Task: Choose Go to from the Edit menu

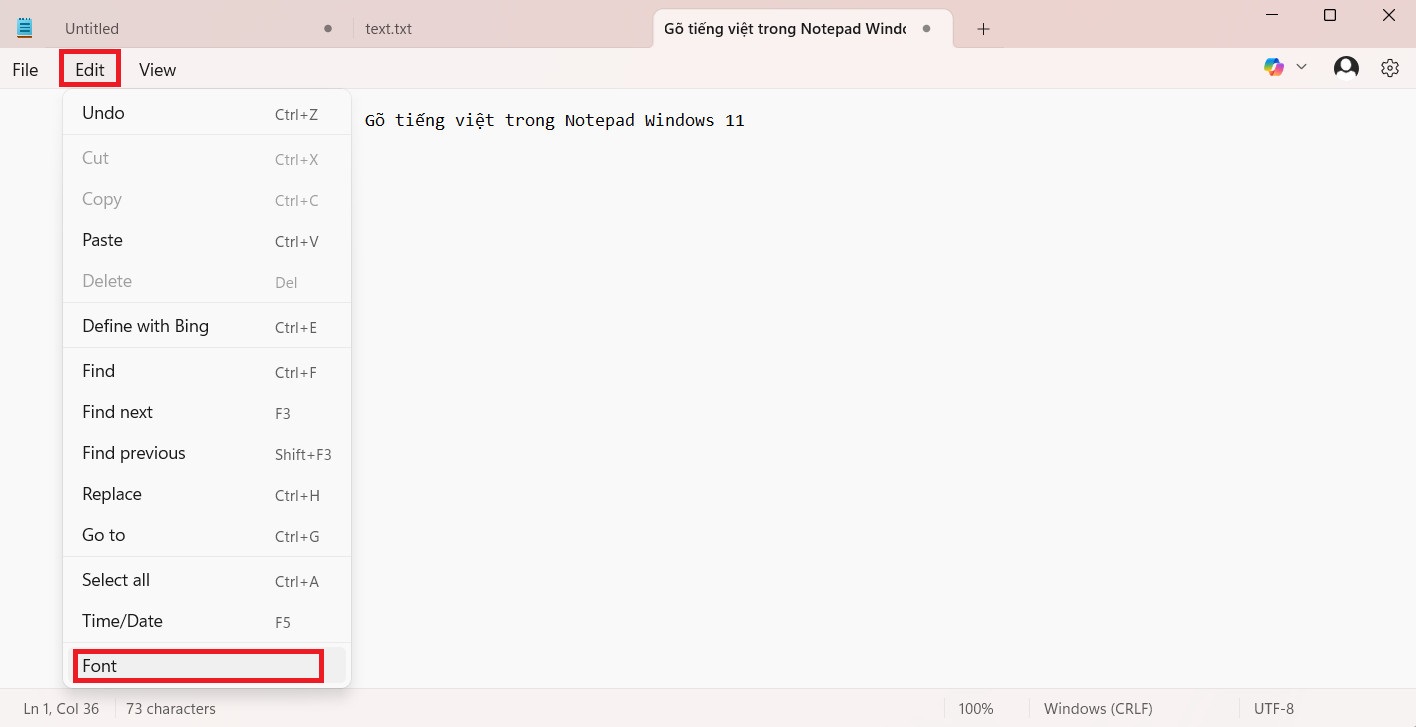Action: point(207,535)
